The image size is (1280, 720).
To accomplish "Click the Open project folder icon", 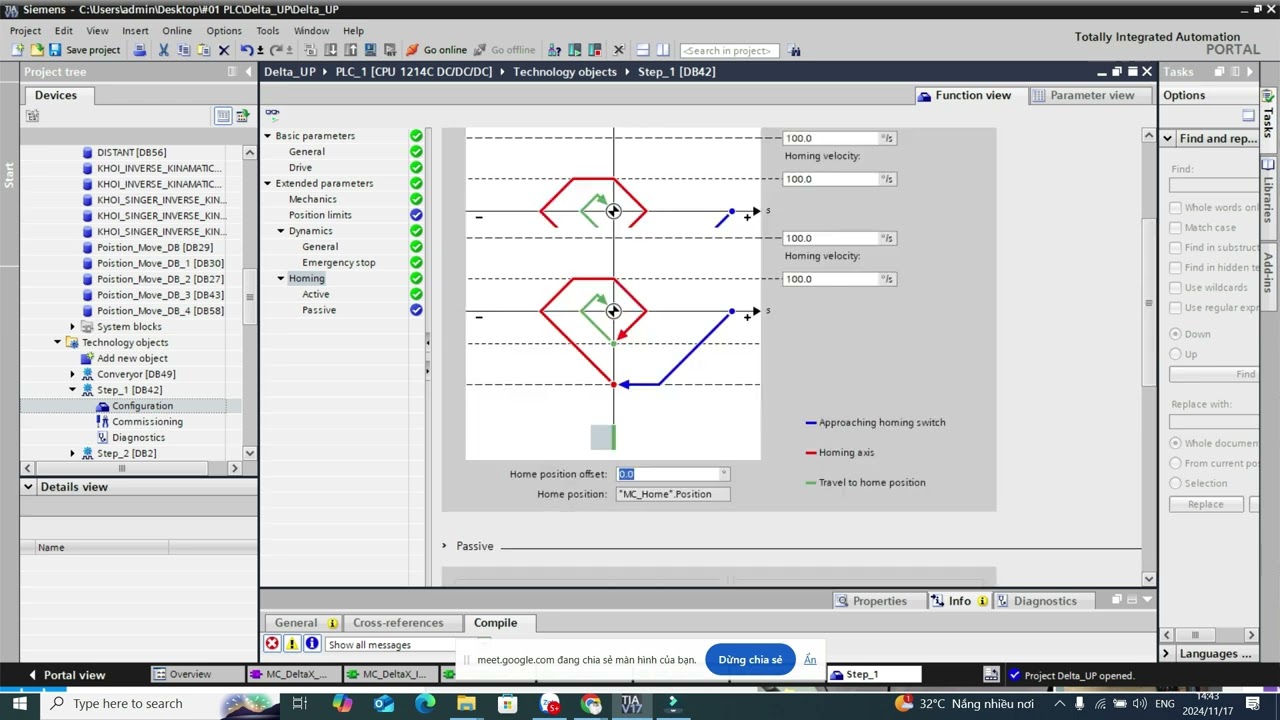I will click(37, 50).
